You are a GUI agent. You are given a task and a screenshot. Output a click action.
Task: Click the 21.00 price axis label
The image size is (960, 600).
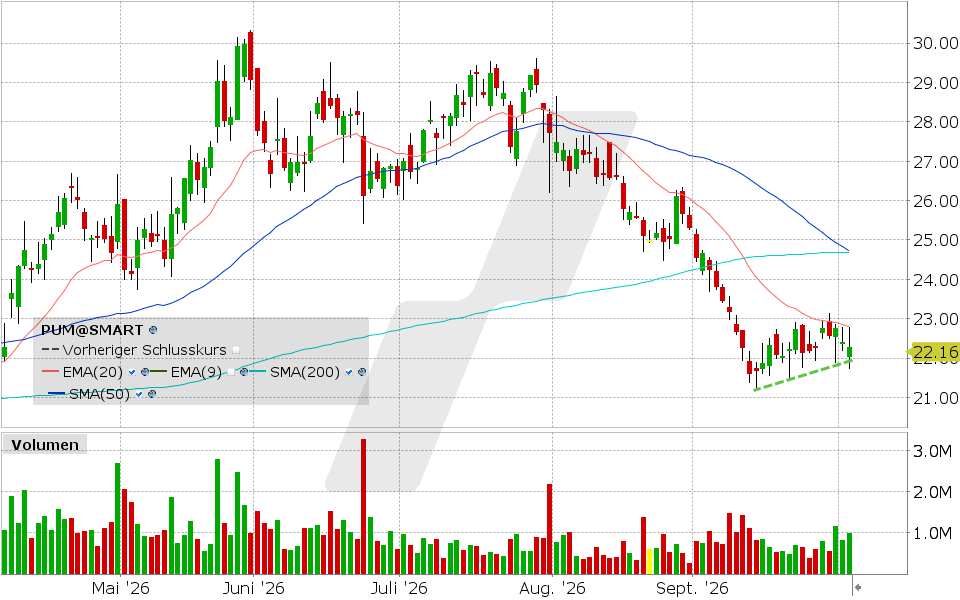click(936, 398)
